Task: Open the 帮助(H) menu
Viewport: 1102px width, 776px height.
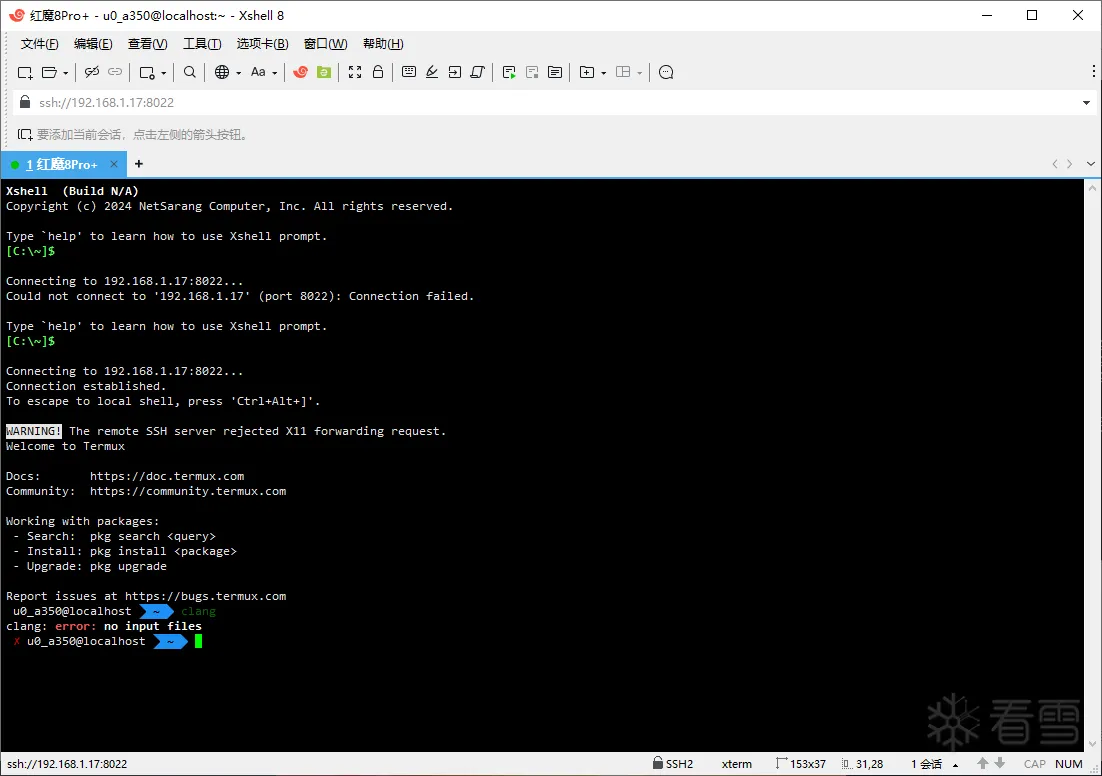Action: (383, 44)
